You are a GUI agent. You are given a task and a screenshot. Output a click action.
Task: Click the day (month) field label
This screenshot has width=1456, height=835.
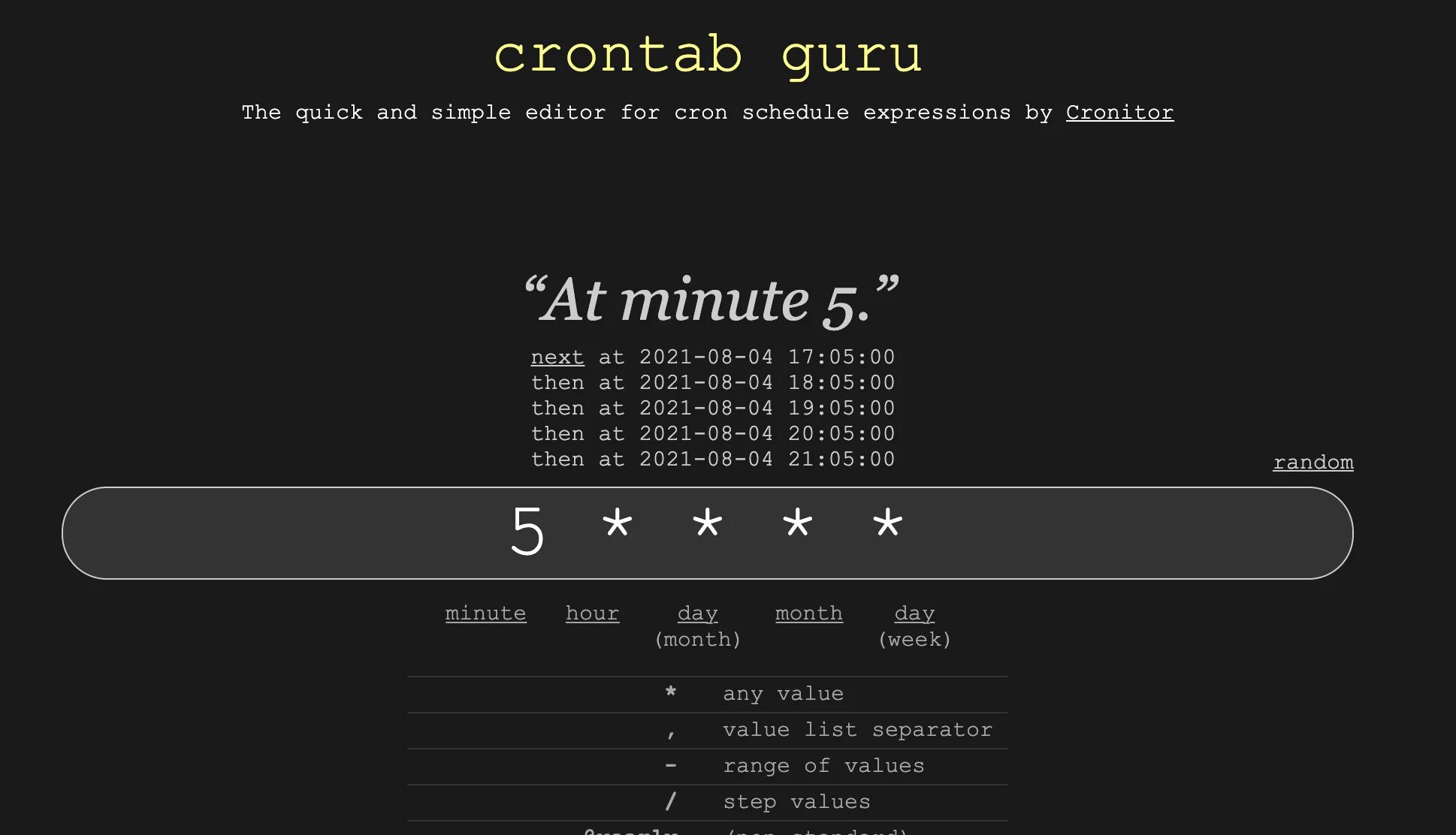(x=698, y=625)
